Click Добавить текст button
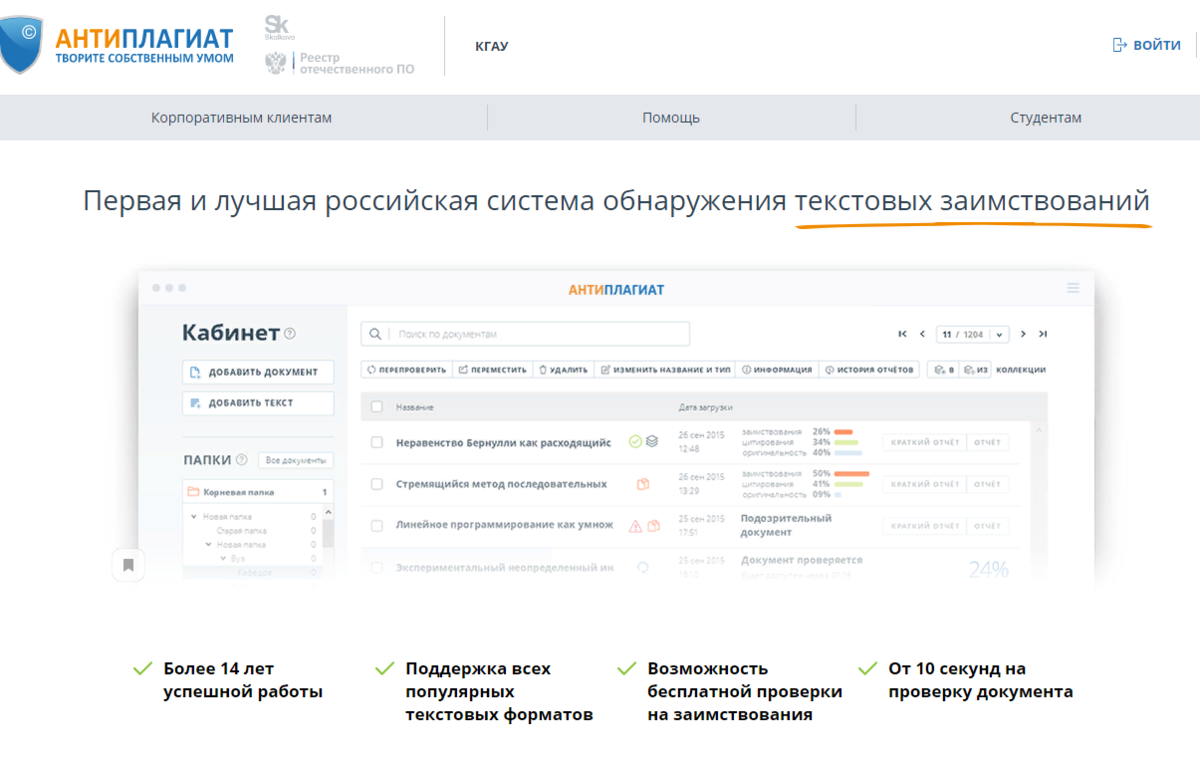This screenshot has width=1200, height=767. point(258,403)
